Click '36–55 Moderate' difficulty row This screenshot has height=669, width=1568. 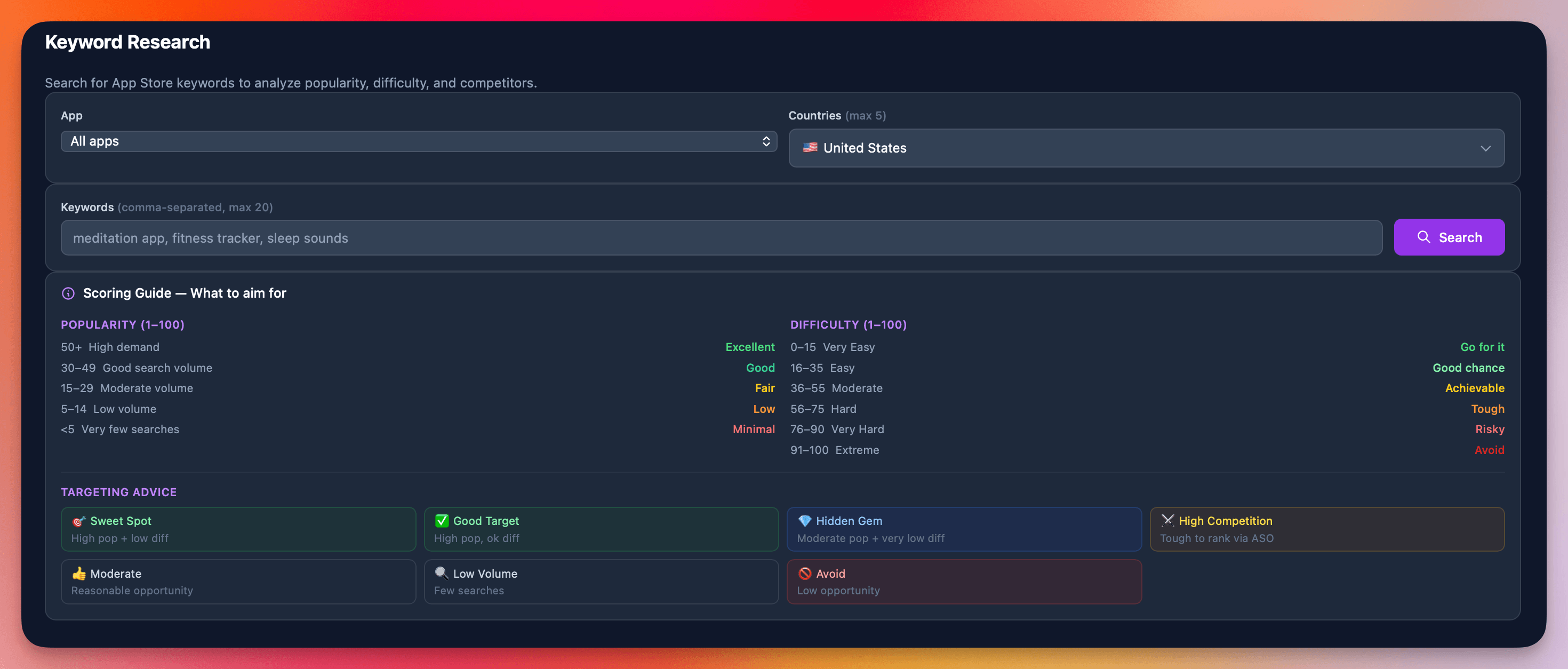coord(1147,388)
